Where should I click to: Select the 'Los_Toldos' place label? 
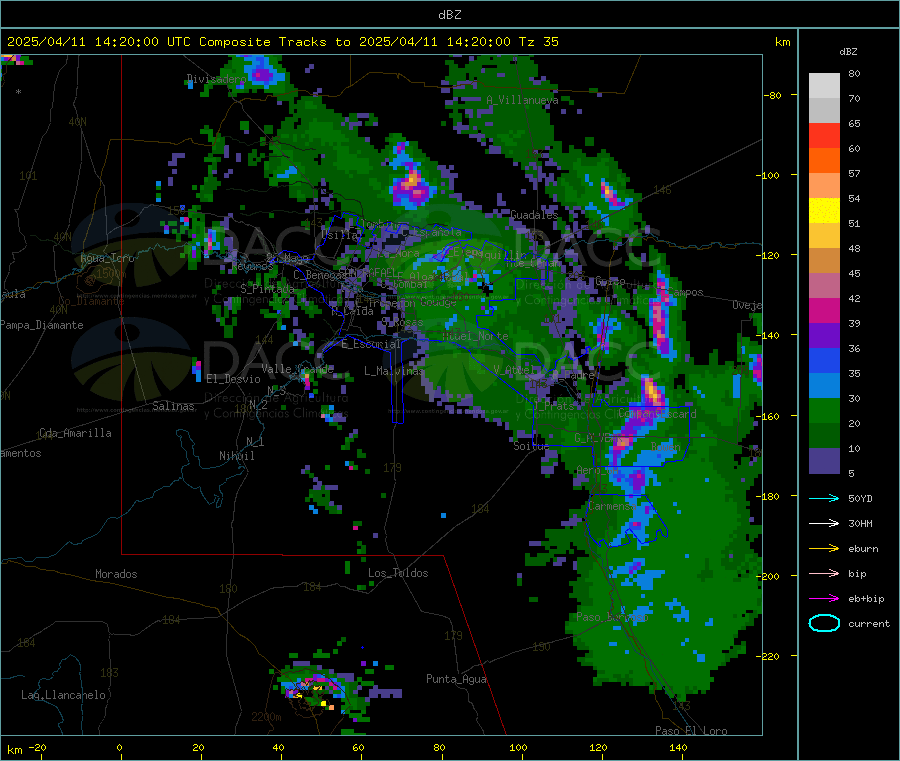398,573
